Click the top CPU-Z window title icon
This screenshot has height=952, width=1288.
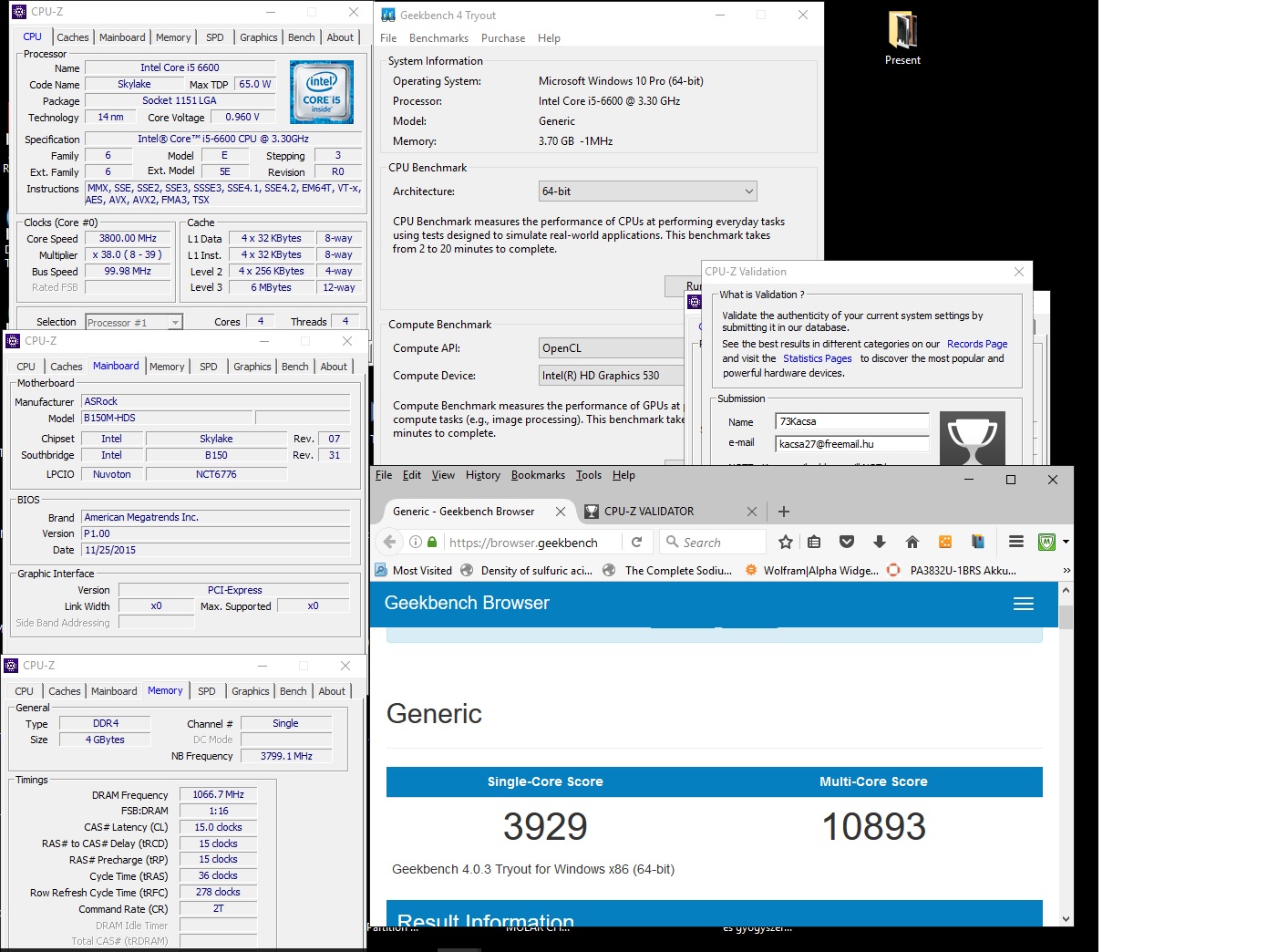[x=19, y=12]
